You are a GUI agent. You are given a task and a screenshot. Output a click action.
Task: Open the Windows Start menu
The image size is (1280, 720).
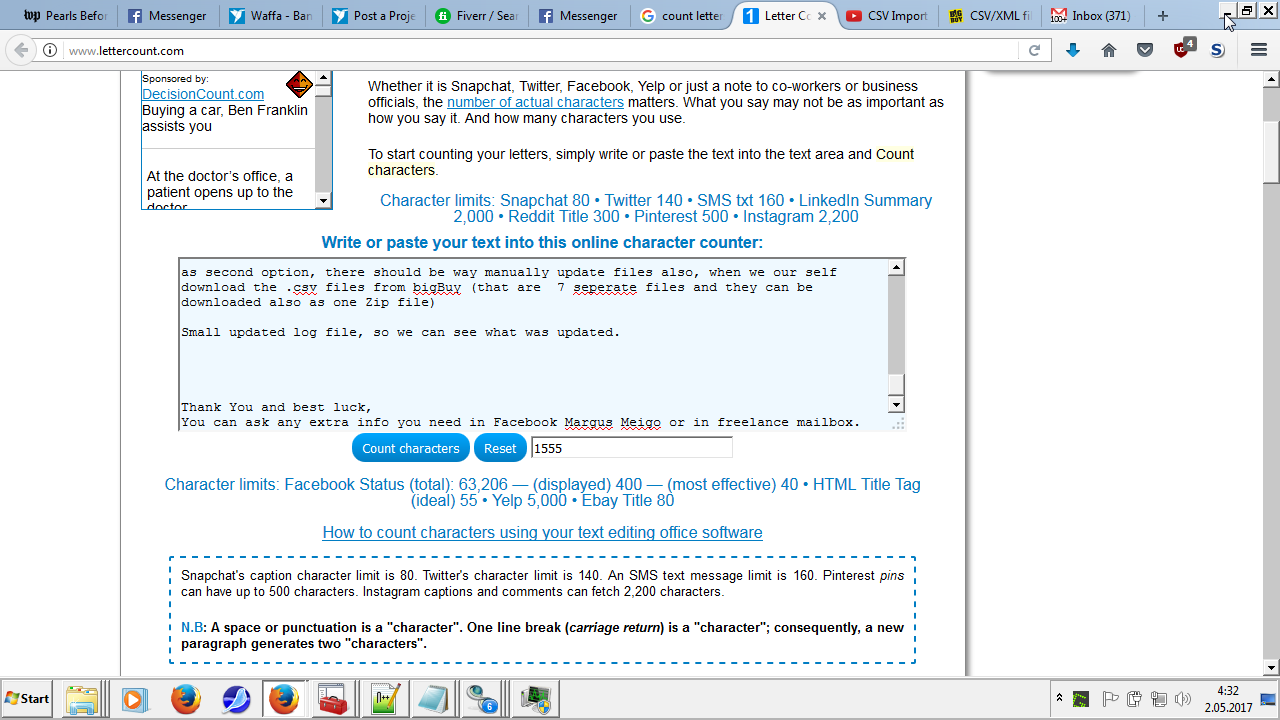[x=28, y=699]
